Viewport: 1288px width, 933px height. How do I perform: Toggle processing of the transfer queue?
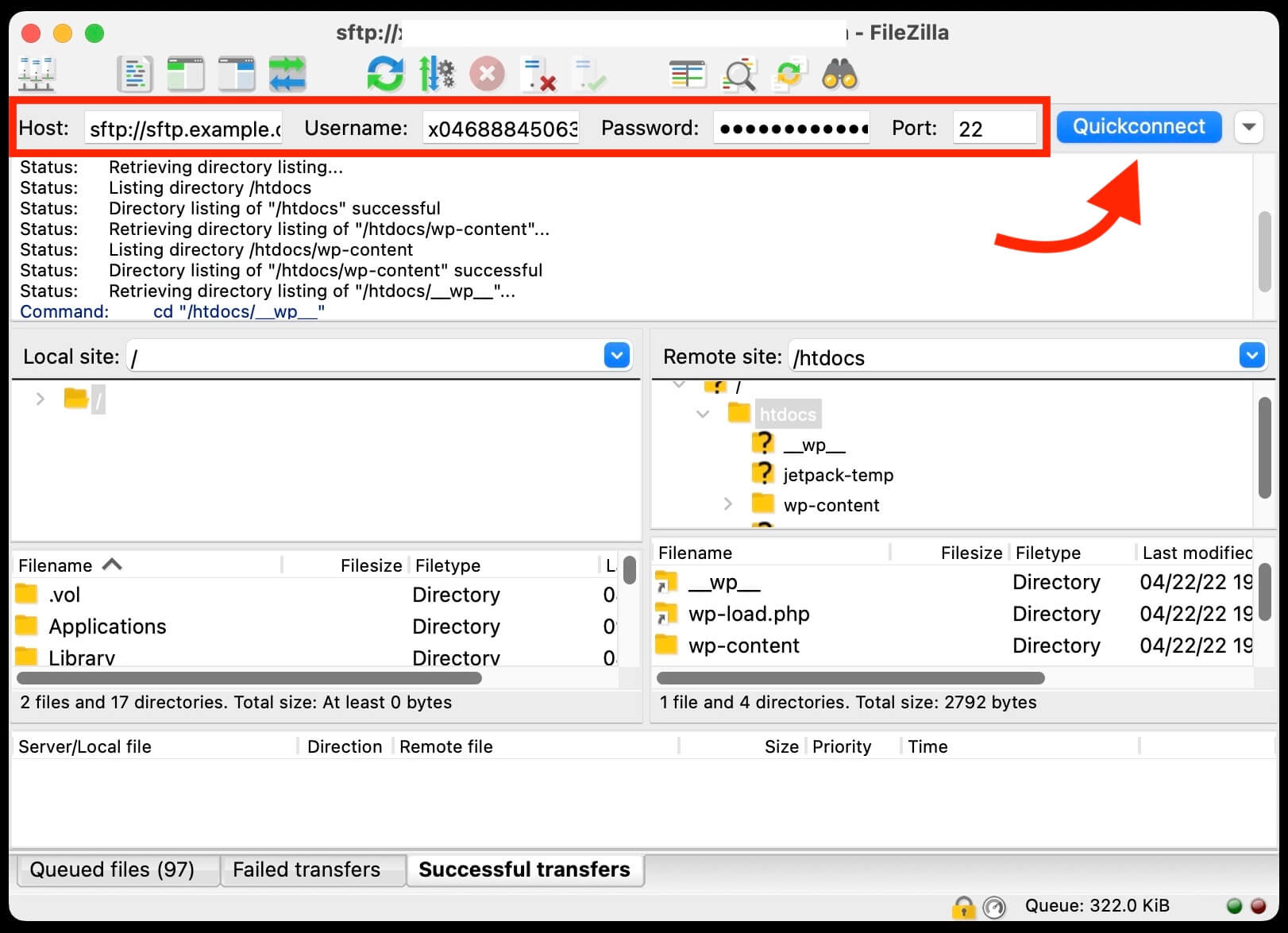437,75
